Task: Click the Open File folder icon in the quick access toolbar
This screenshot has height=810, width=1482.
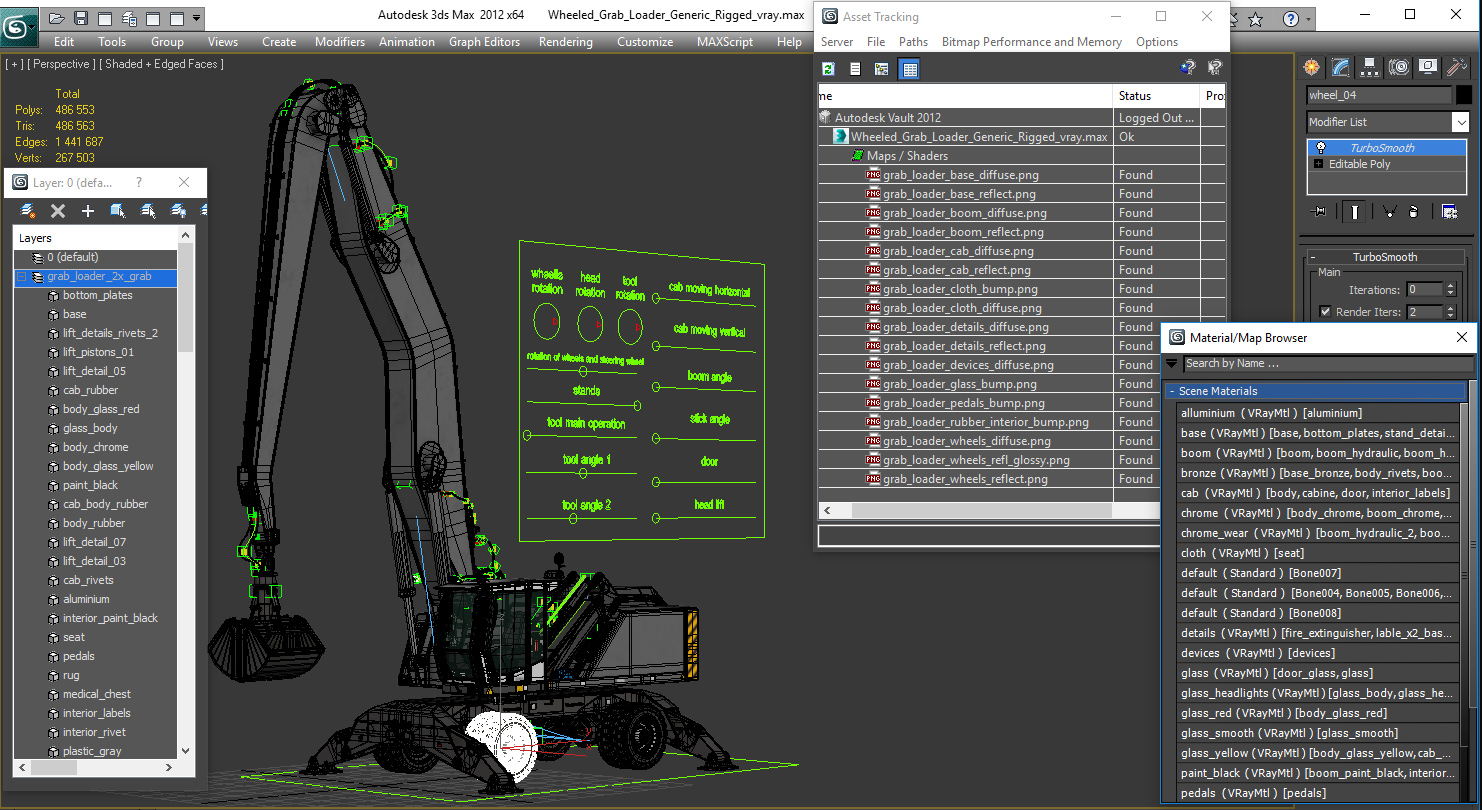Action: pos(57,17)
